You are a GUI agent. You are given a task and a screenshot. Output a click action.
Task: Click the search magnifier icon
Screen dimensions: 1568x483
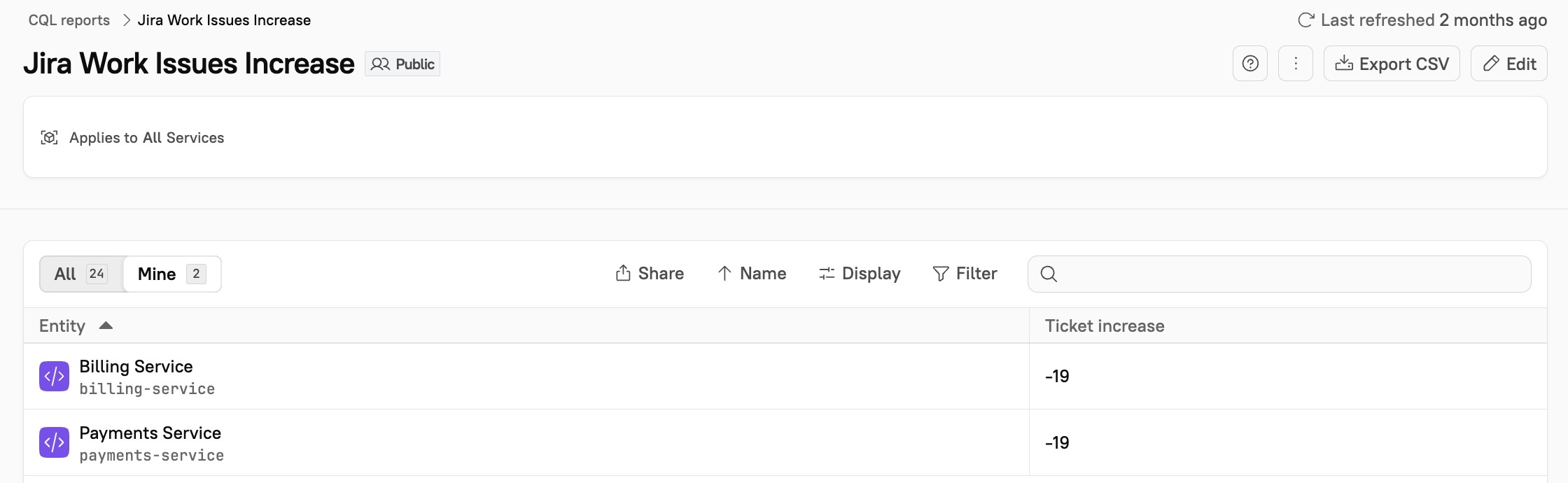[1049, 274]
